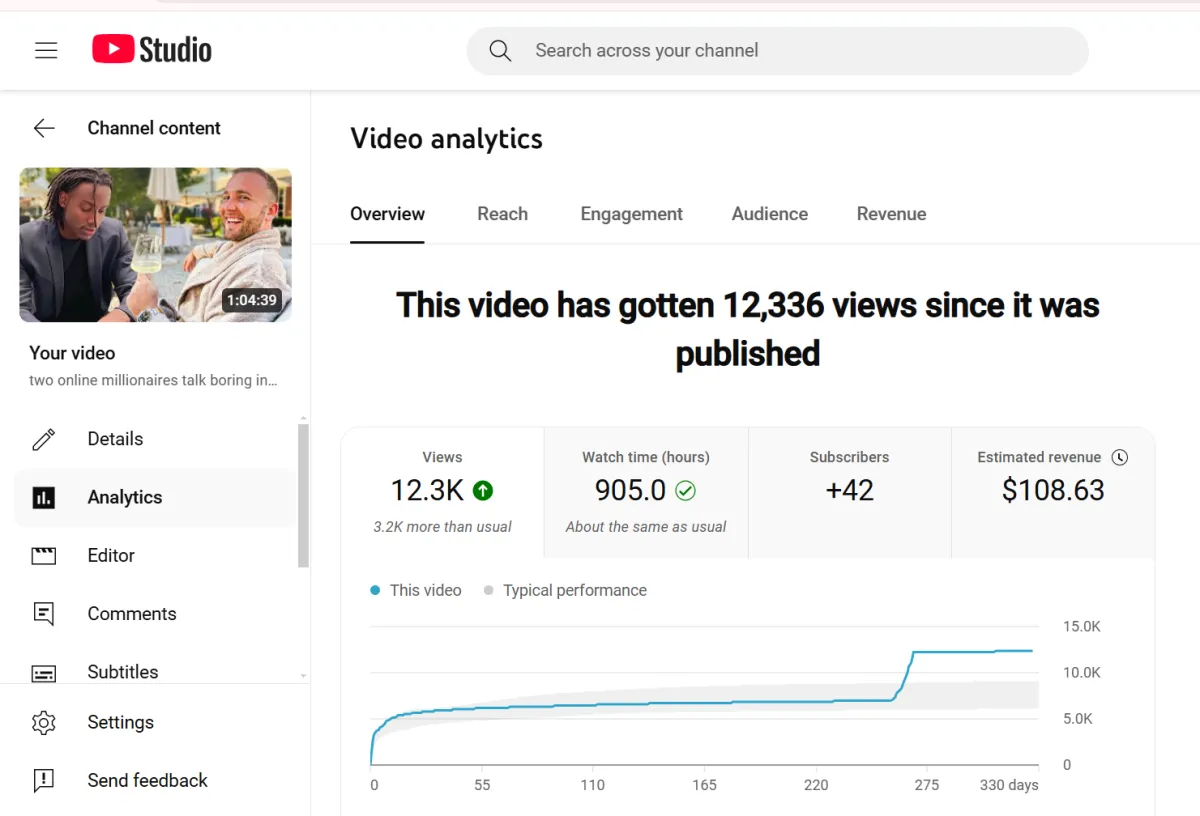This screenshot has width=1200, height=816.
Task: Click the sidebar scrollbar down arrow
Action: click(303, 677)
